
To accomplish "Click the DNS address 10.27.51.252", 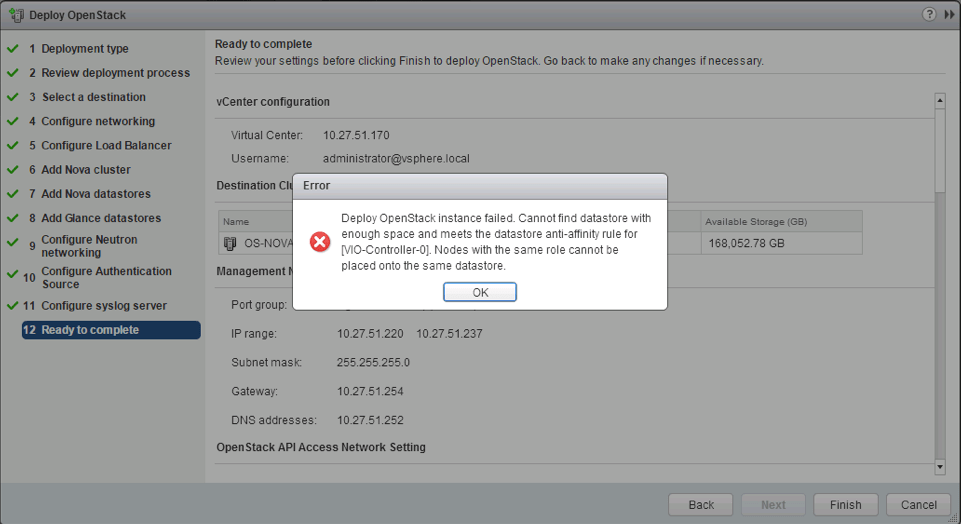I will [x=370, y=420].
